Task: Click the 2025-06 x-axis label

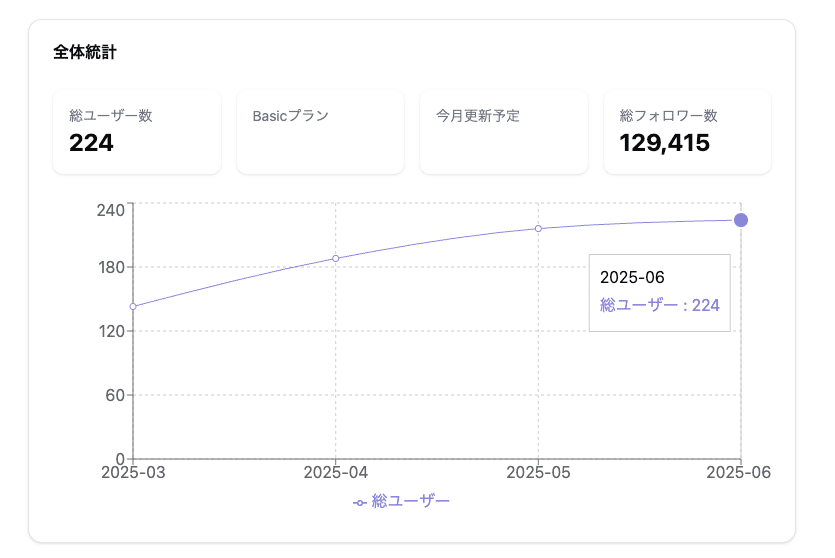Action: pyautogui.click(x=738, y=472)
